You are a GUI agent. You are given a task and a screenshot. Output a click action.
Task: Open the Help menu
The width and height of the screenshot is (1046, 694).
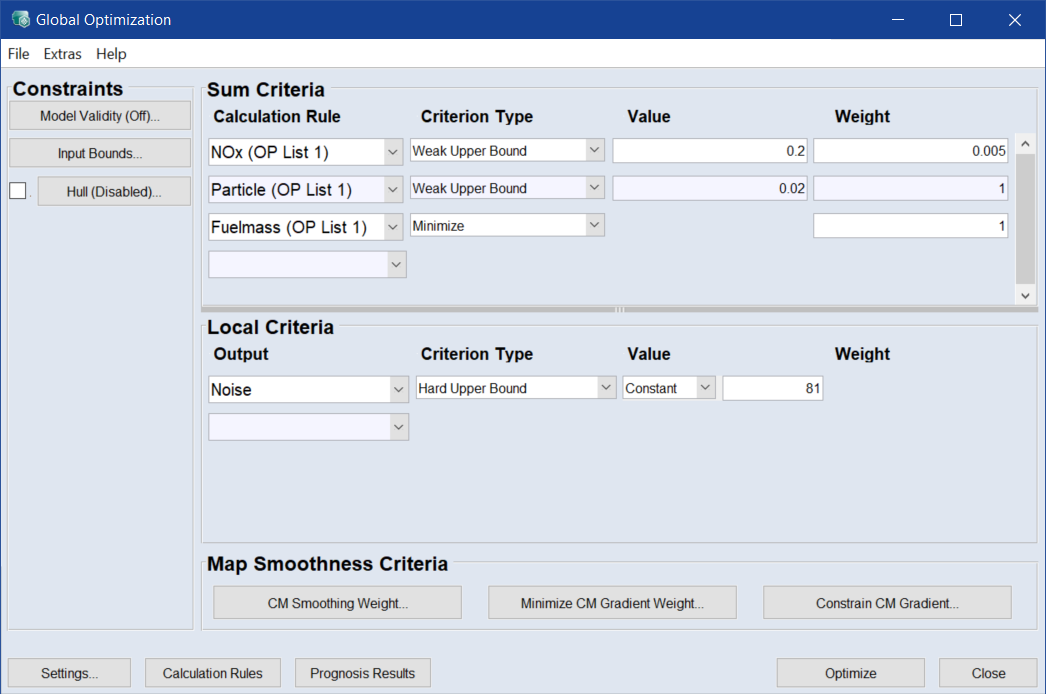[111, 54]
